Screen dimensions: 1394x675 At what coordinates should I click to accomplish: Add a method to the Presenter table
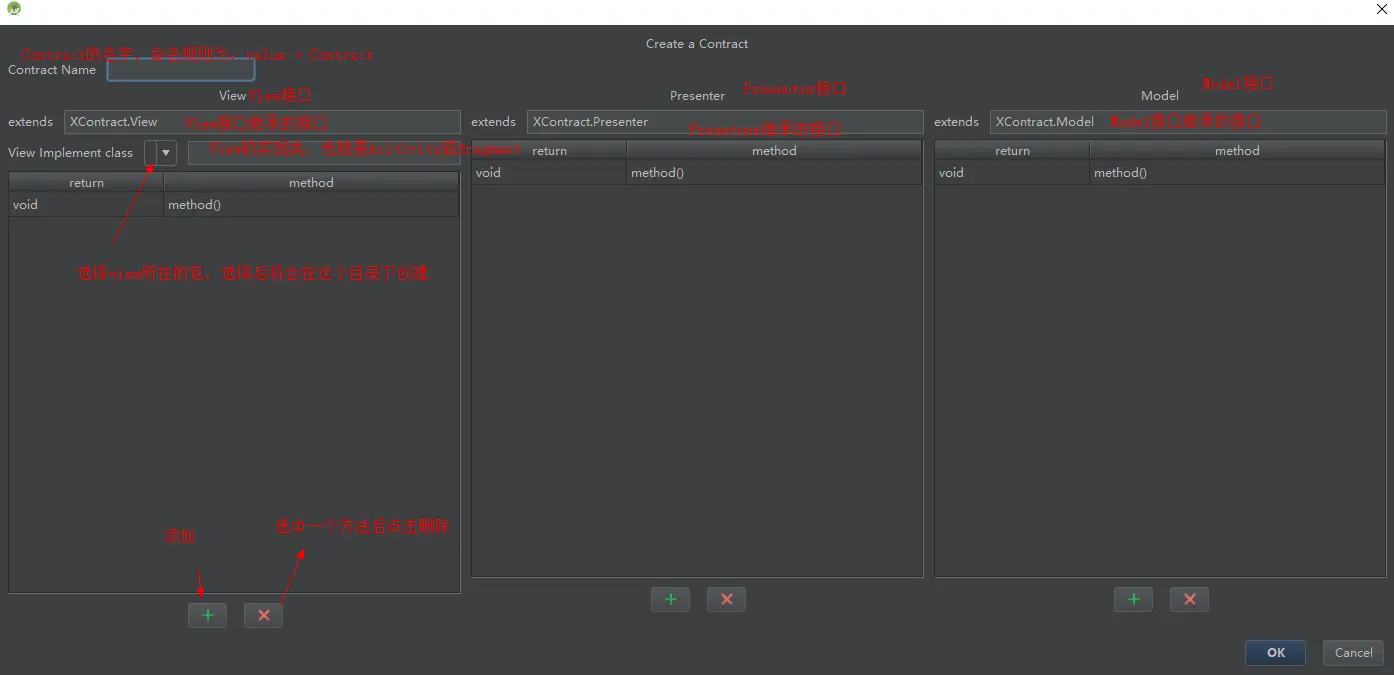pyautogui.click(x=670, y=599)
